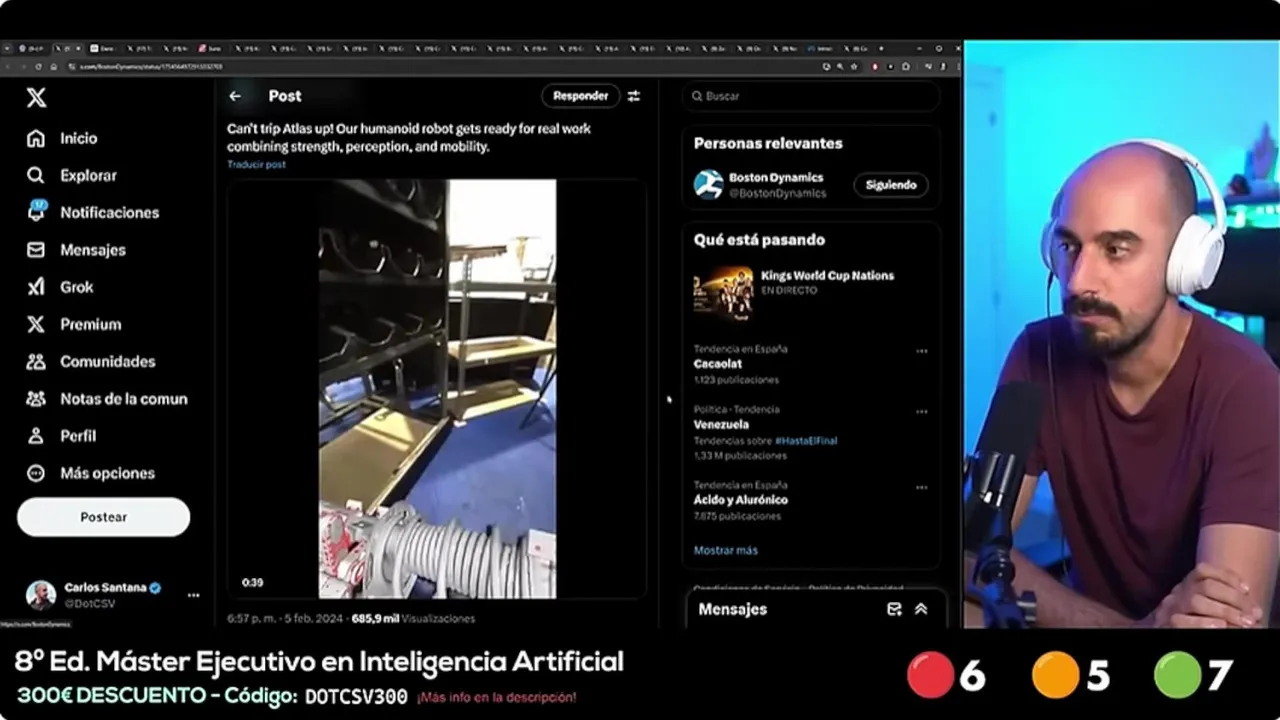Click the browser back arrow
This screenshot has width=1280, height=720.
pos(9,66)
